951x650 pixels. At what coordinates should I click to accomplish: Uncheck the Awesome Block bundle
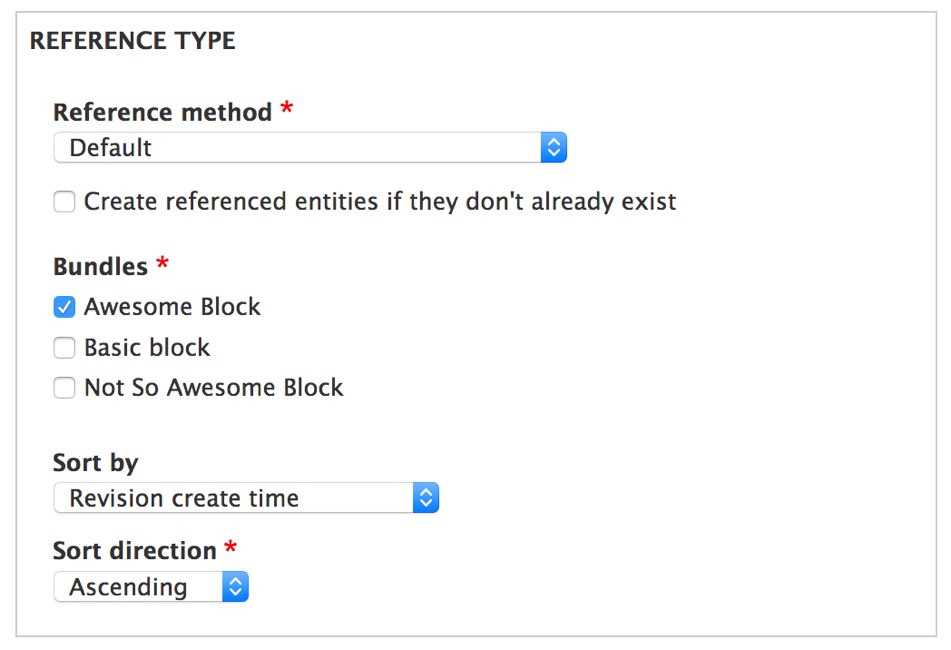click(64, 307)
